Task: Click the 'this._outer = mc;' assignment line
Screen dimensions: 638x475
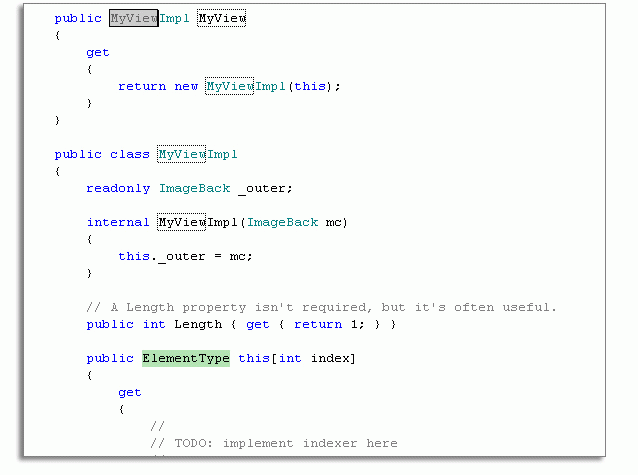Action: [185, 256]
